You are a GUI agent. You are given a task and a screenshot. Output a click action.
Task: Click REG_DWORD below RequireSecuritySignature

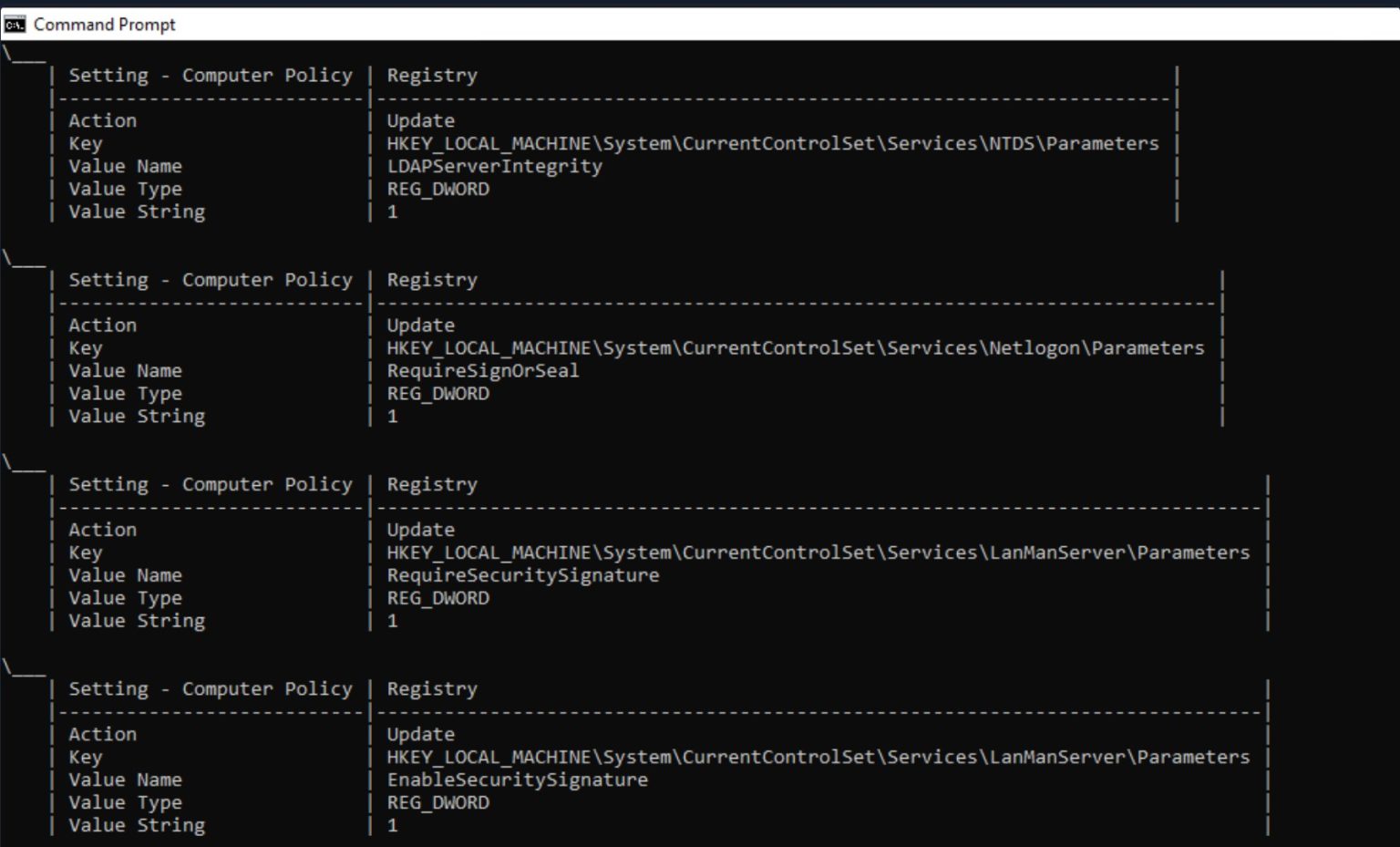coord(437,598)
